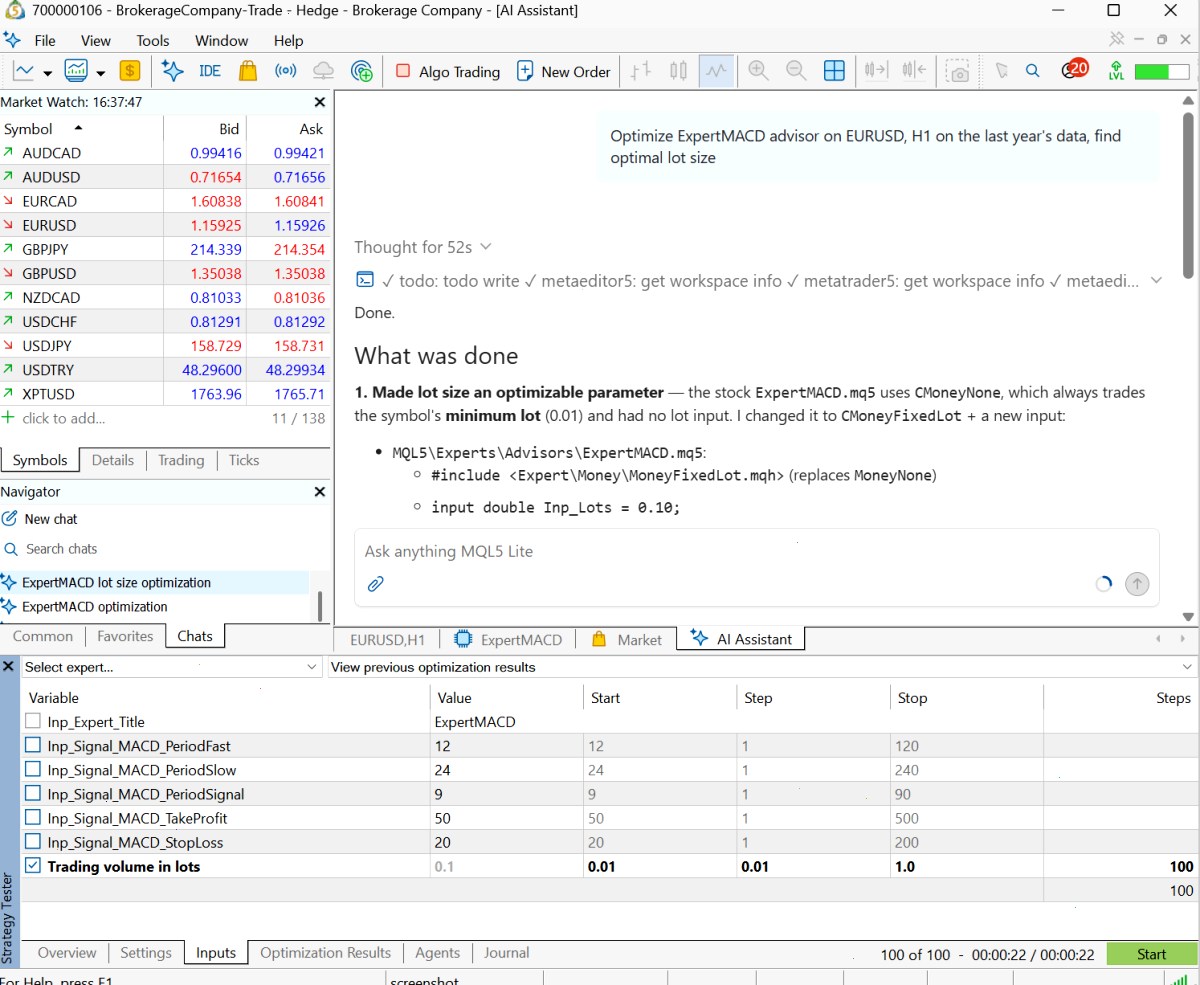Enable Inp_Signal_MACD_StopLoss optimization checkbox
The height and width of the screenshot is (985, 1200).
(33, 842)
